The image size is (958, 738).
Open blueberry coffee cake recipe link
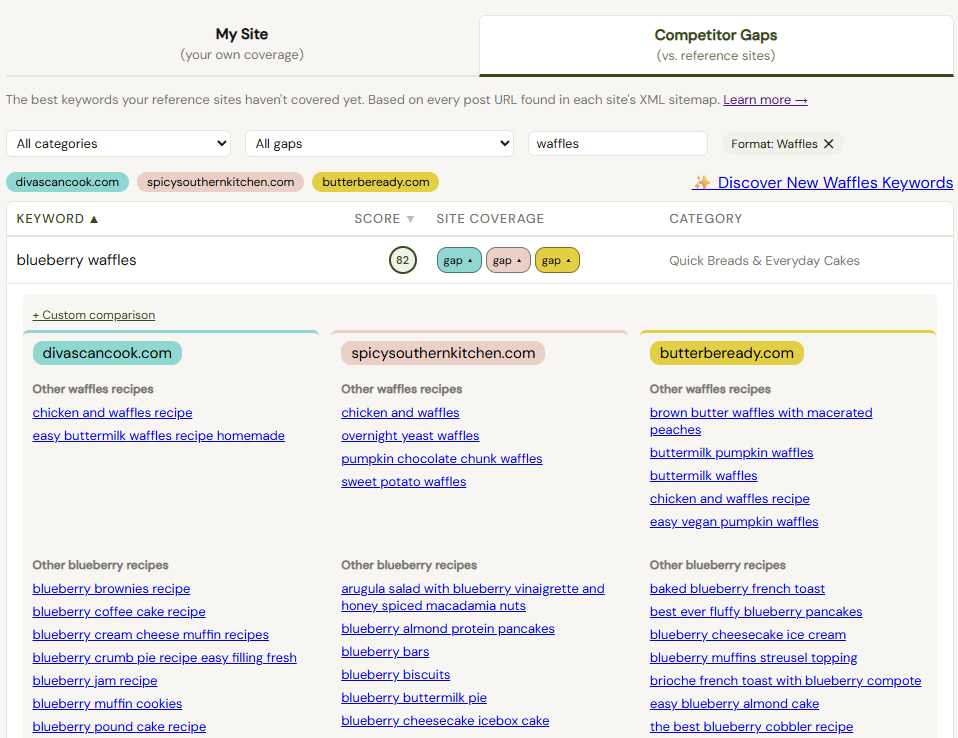click(119, 612)
